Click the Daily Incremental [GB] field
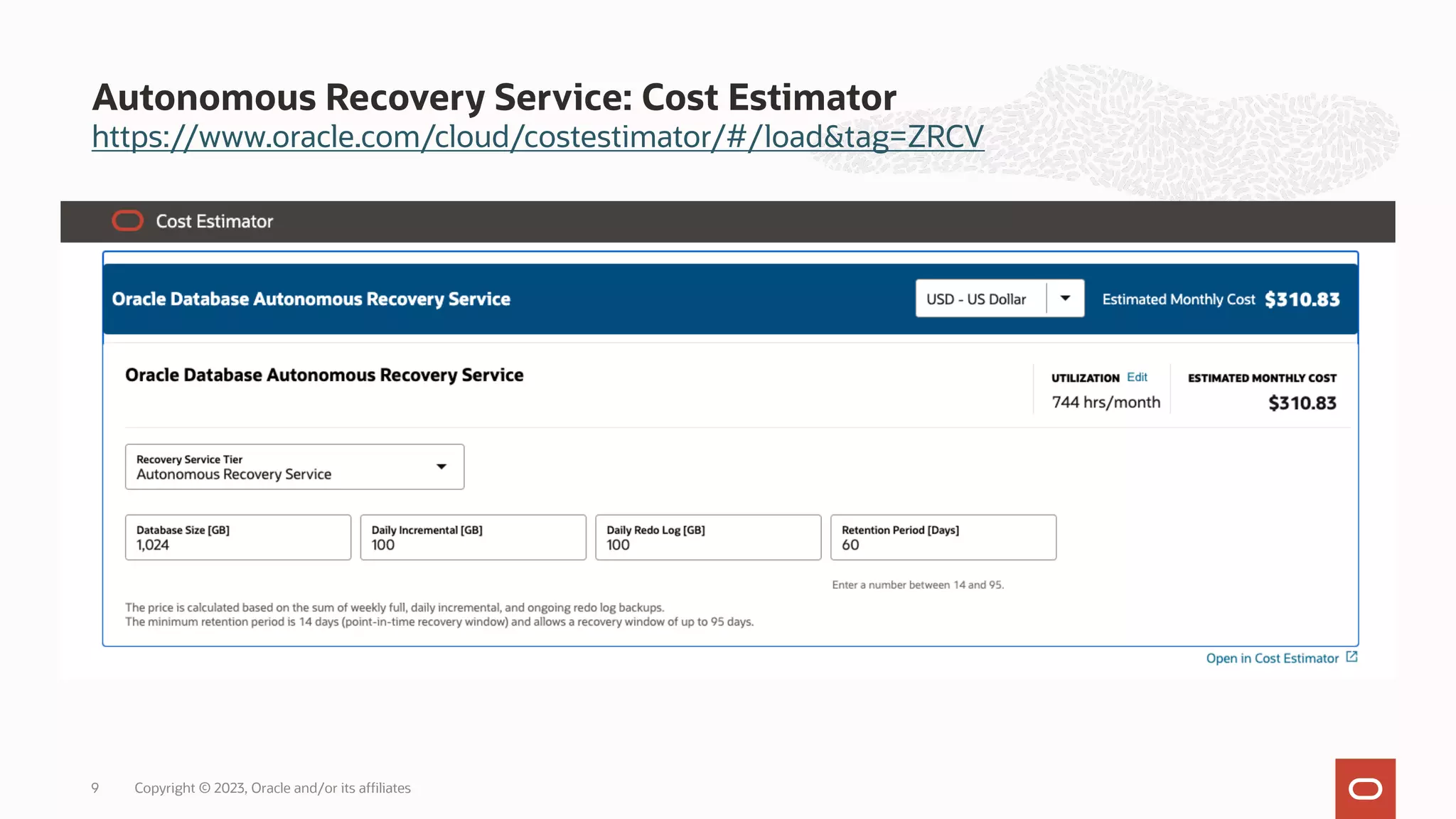This screenshot has height=819, width=1456. tap(473, 537)
